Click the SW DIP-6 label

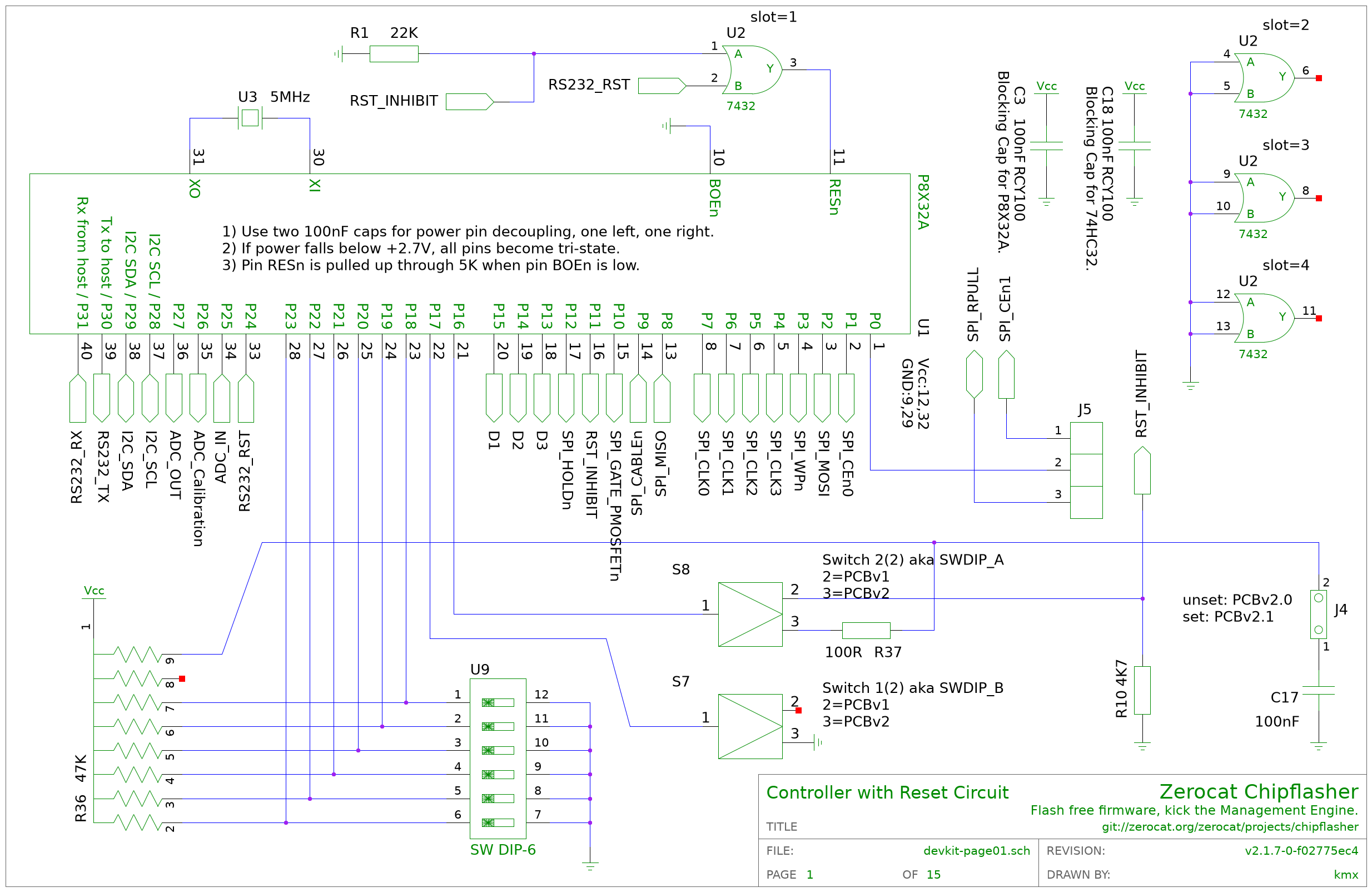pos(503,849)
